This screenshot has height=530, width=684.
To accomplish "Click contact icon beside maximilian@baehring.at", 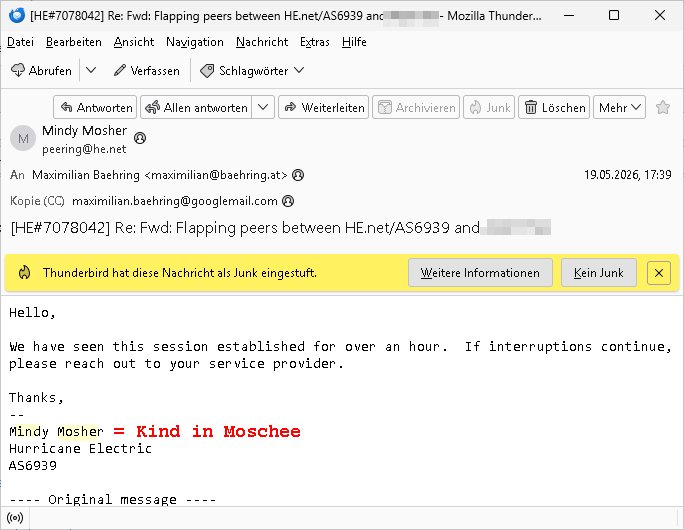I will point(298,175).
